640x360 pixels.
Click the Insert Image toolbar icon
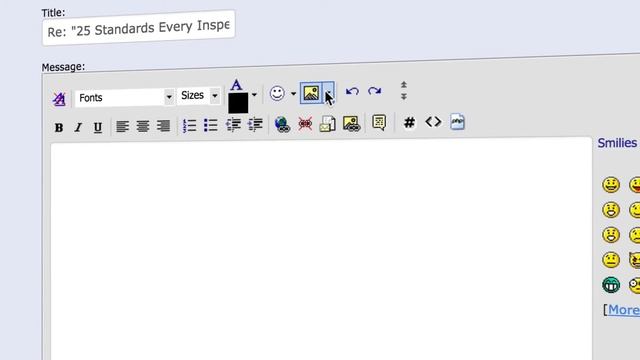(x=311, y=93)
